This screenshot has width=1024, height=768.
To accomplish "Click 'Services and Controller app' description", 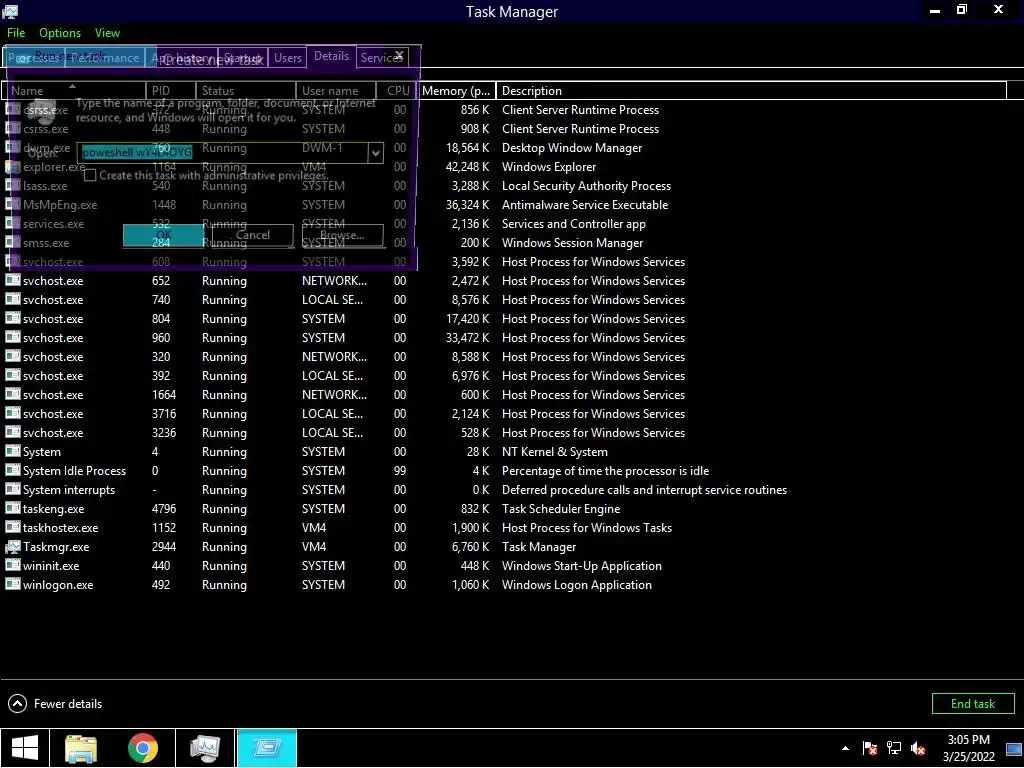I will click(573, 223).
